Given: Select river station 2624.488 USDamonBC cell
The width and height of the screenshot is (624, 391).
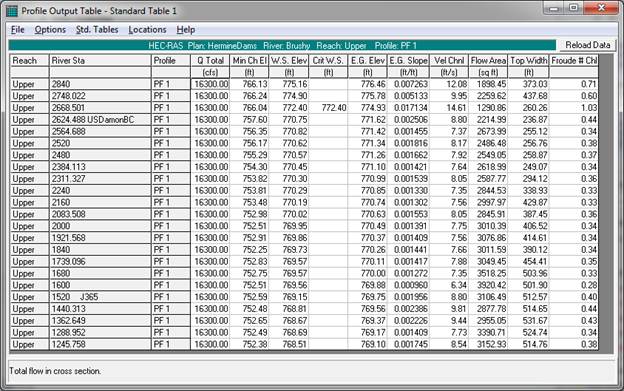Looking at the screenshot, I should coord(100,120).
